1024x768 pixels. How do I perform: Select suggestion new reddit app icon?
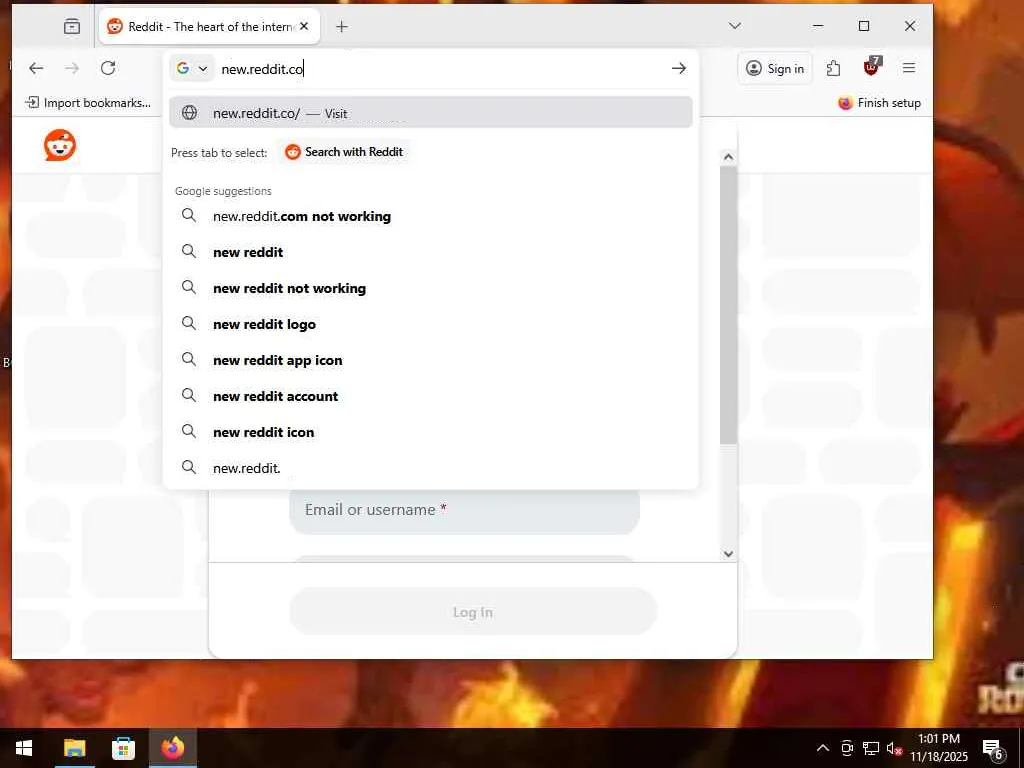click(430, 360)
